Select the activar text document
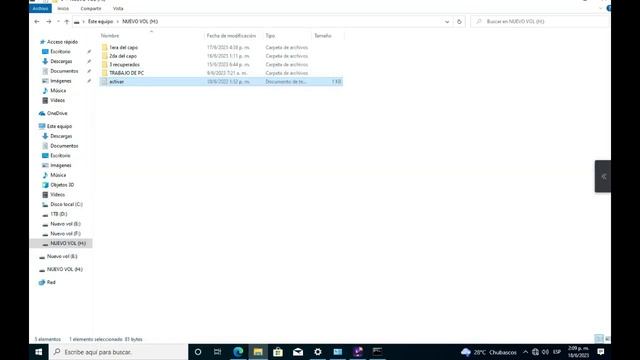This screenshot has width=640, height=360. point(221,82)
